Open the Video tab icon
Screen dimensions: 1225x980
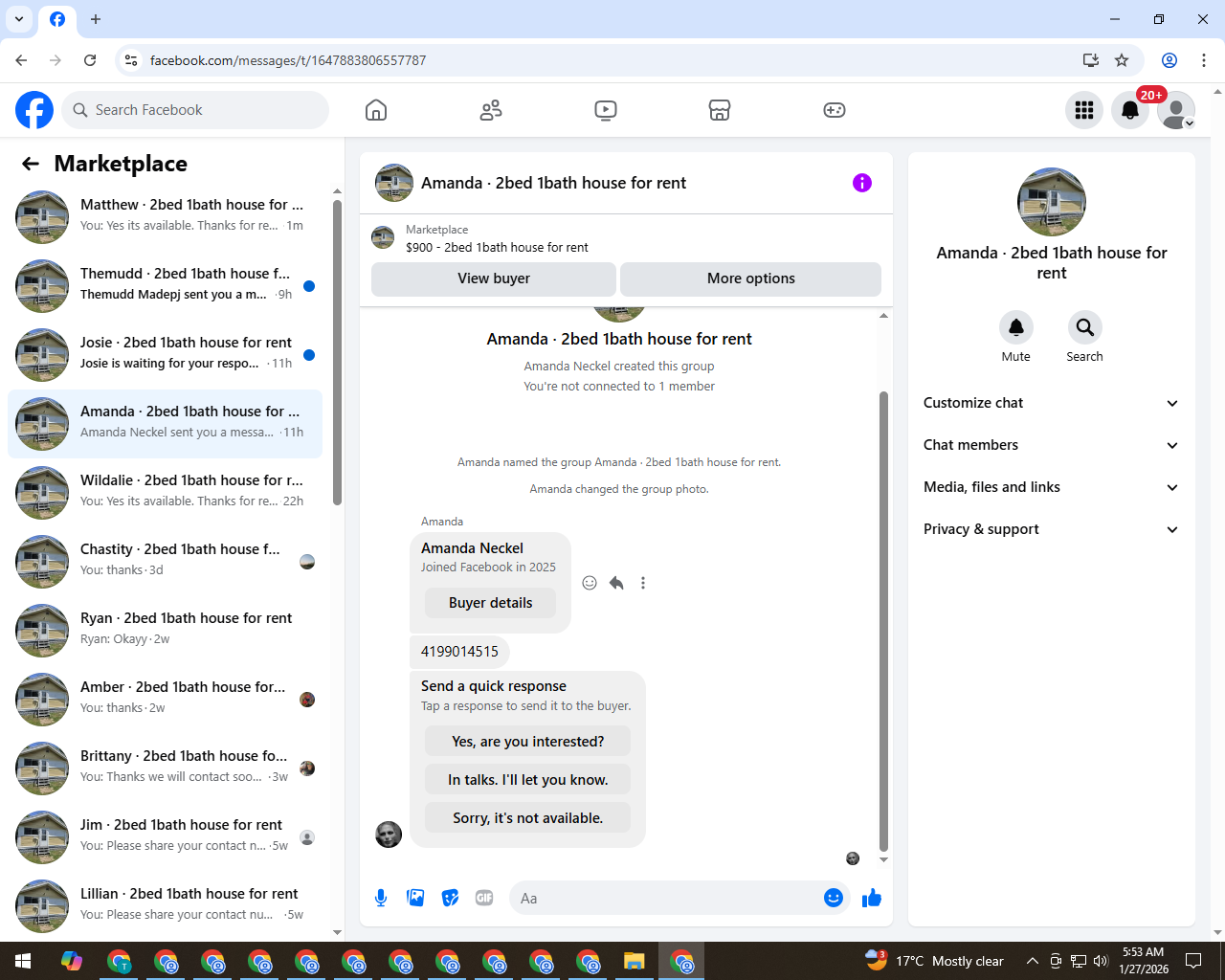point(606,110)
